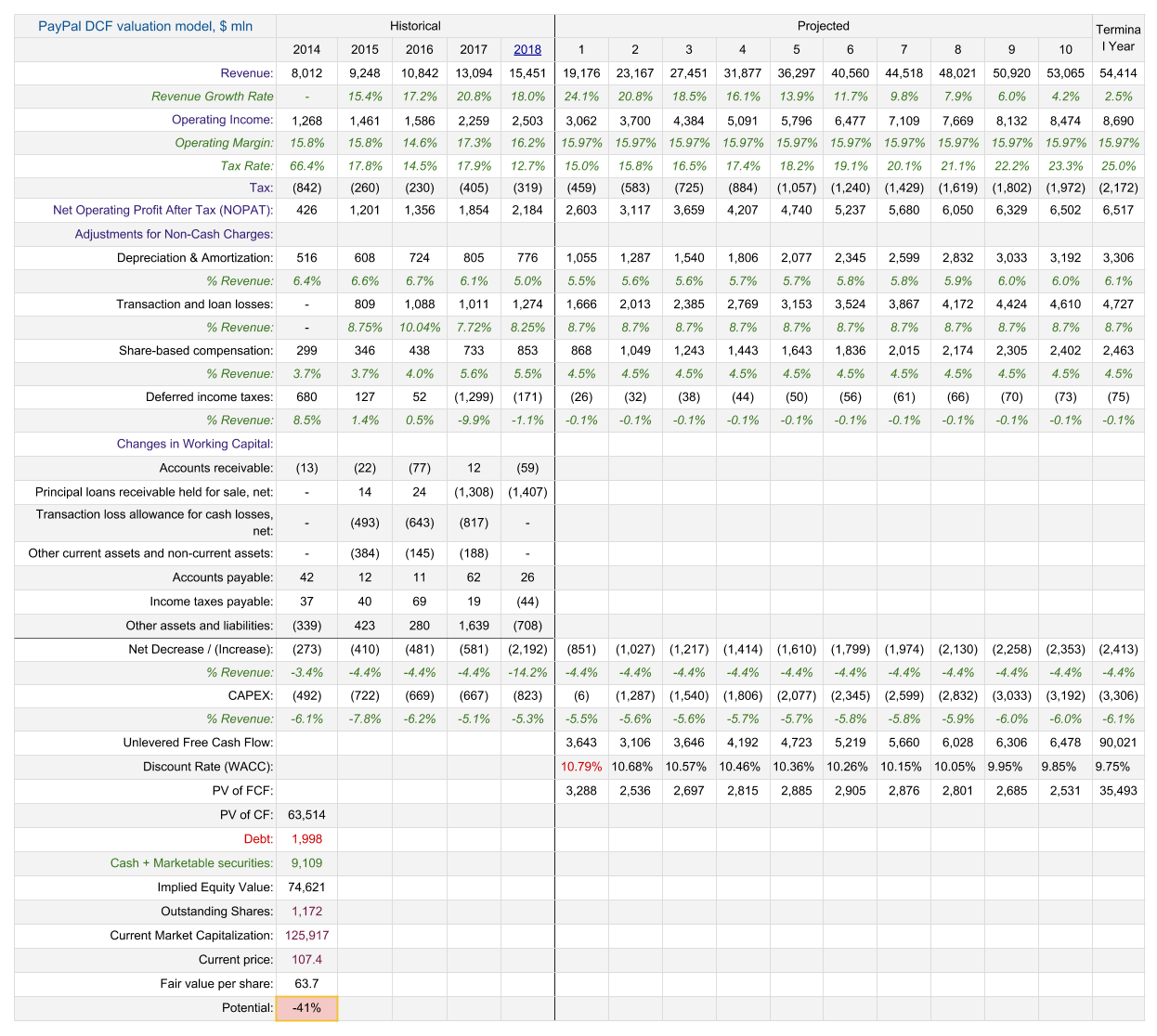Select the Adjustments for Non-Cash Charges label
The width and height of the screenshot is (1157, 1036).
tap(174, 234)
